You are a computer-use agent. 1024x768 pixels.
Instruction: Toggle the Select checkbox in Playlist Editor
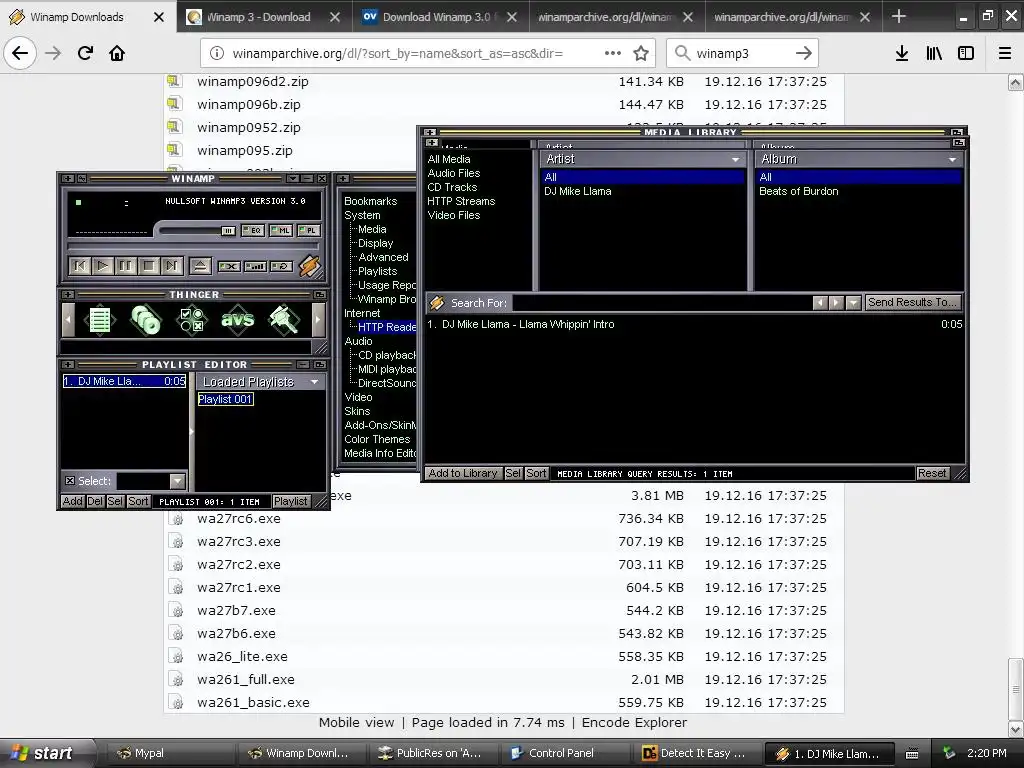point(70,481)
